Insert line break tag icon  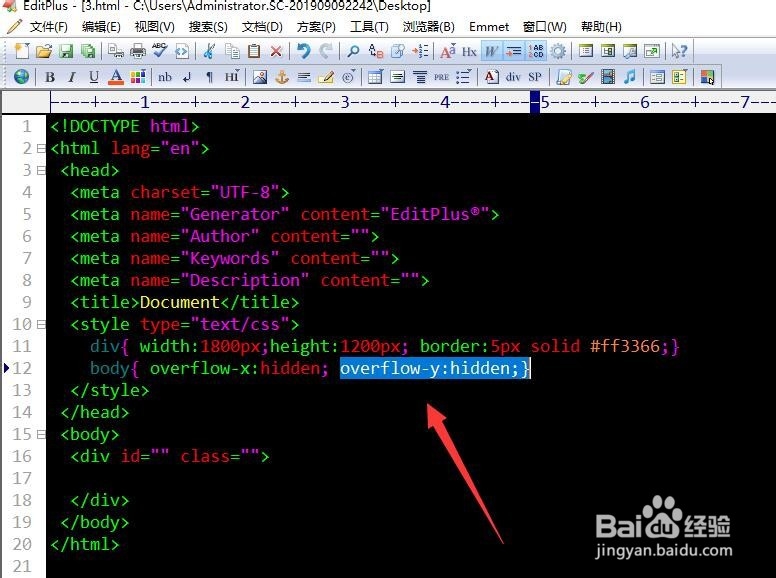tap(187, 77)
